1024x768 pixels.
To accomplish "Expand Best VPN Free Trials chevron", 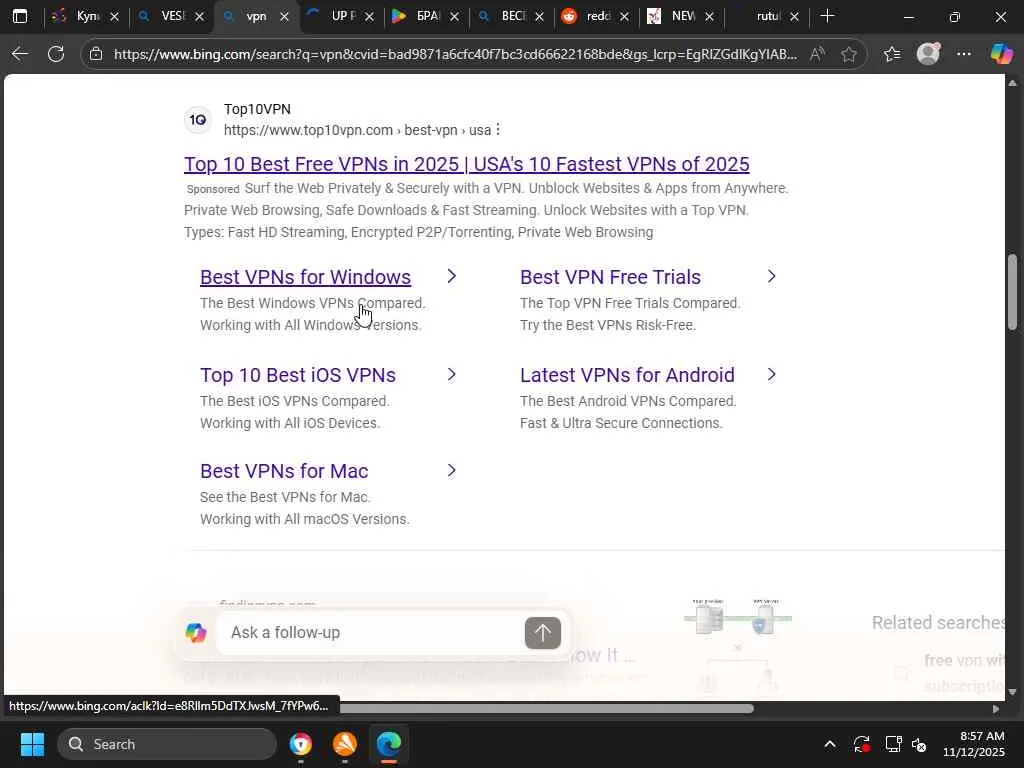I will (x=771, y=276).
